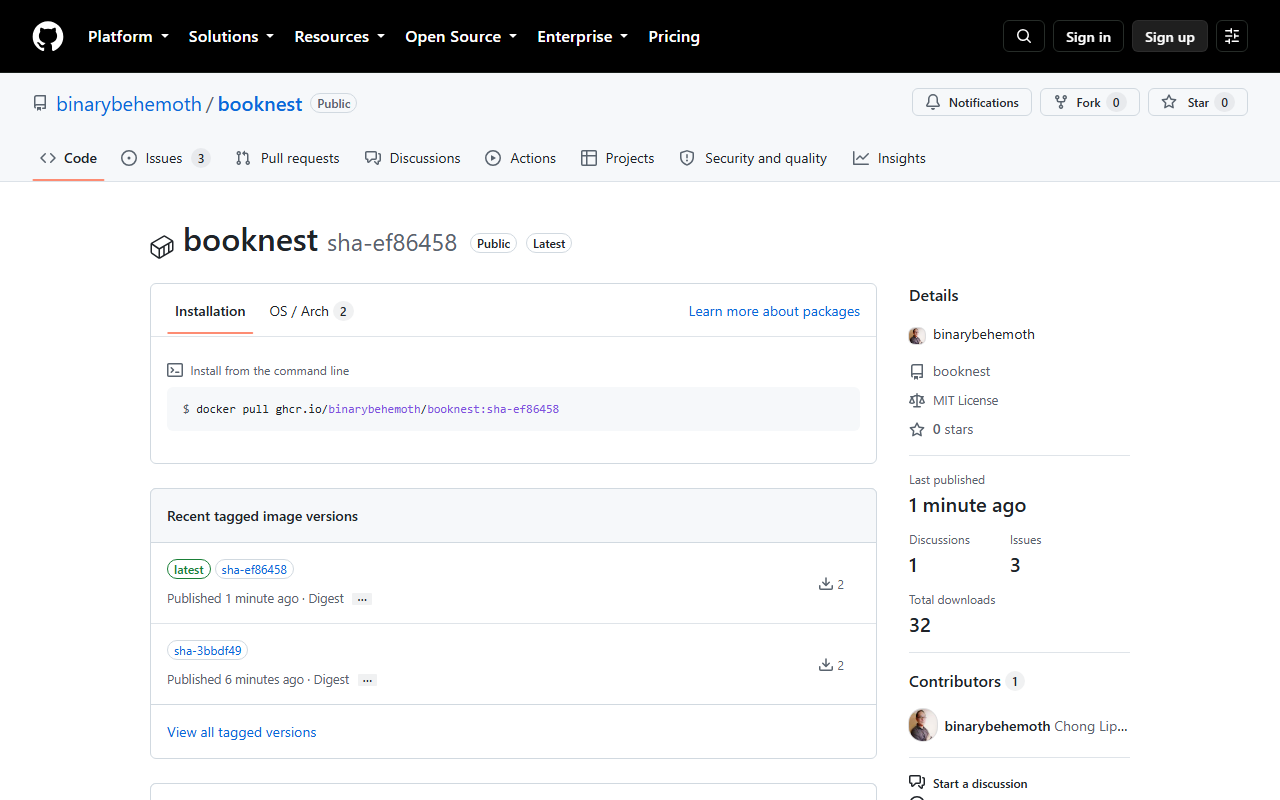Open the appearance settings icon in the header
The width and height of the screenshot is (1280, 800).
(1232, 37)
